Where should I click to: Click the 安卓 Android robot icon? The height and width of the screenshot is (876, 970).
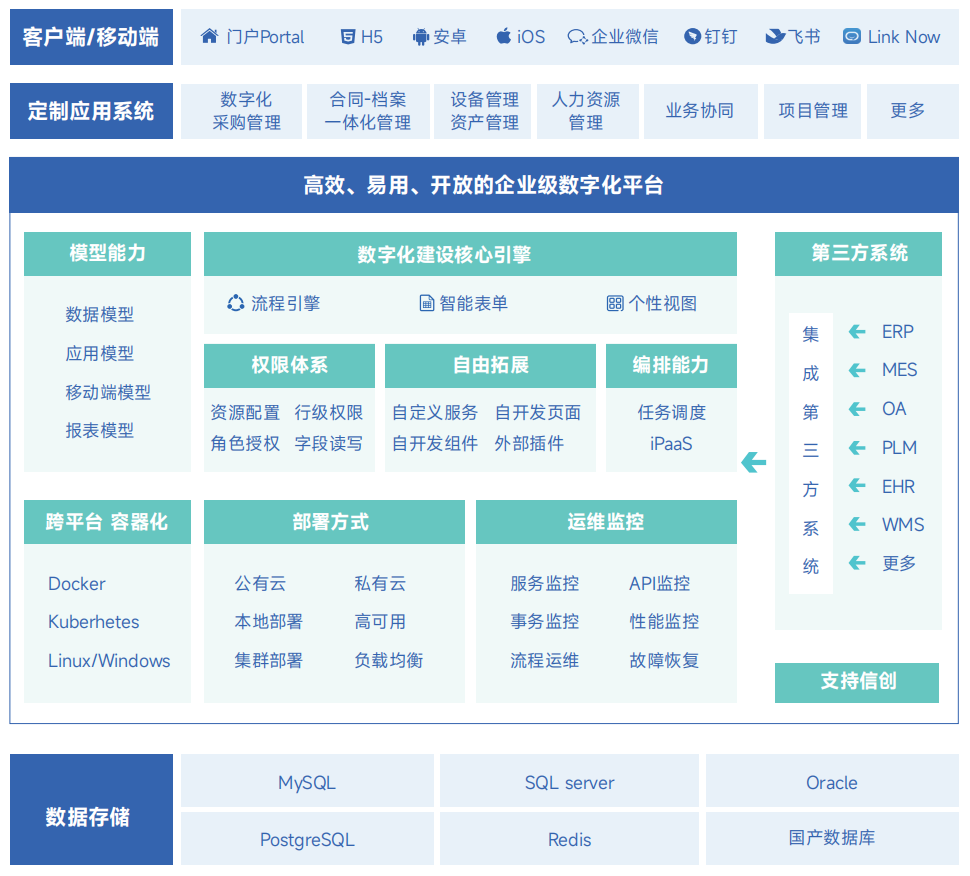point(423,36)
